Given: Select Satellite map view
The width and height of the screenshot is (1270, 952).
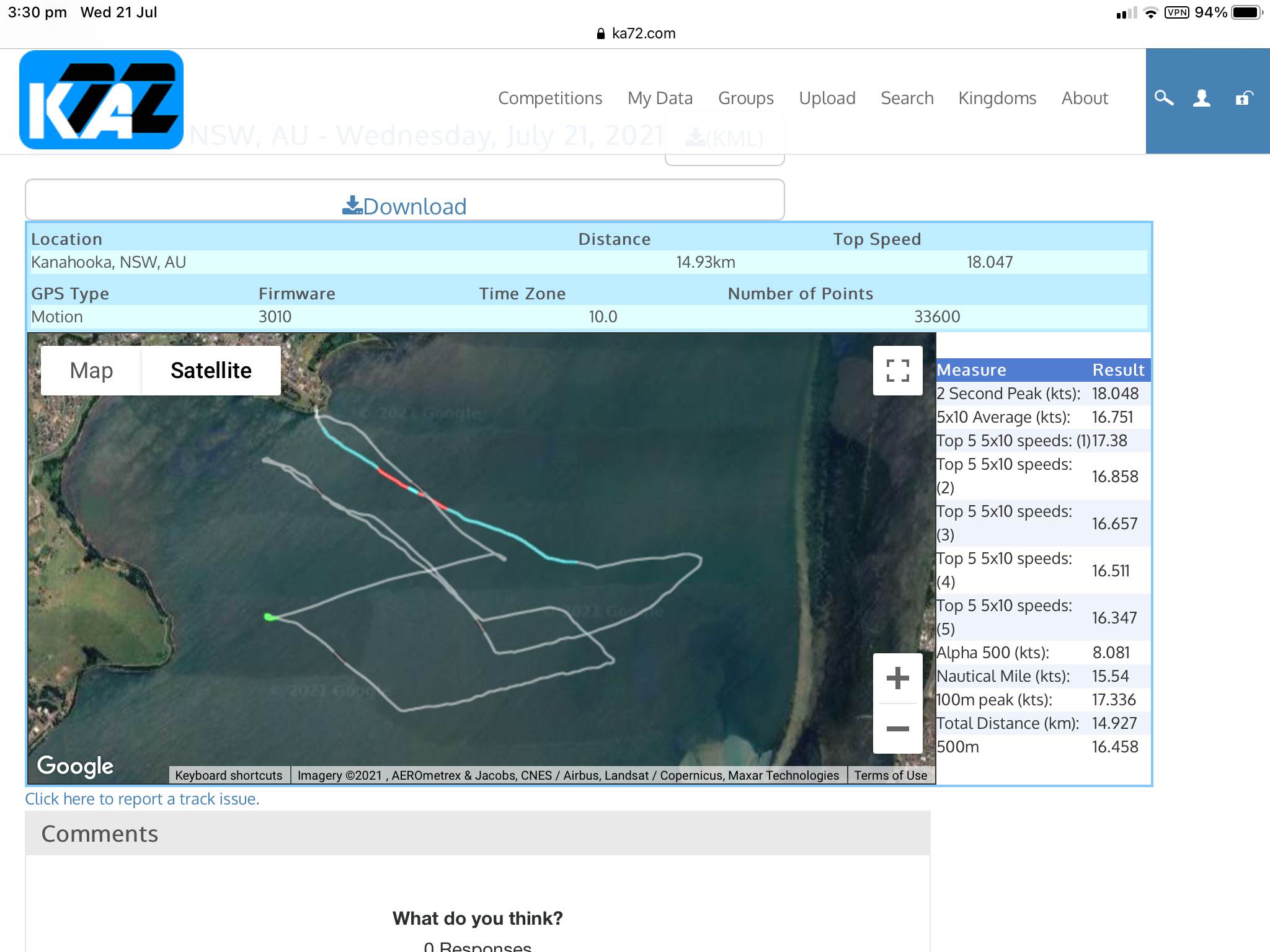Looking at the screenshot, I should [x=211, y=371].
